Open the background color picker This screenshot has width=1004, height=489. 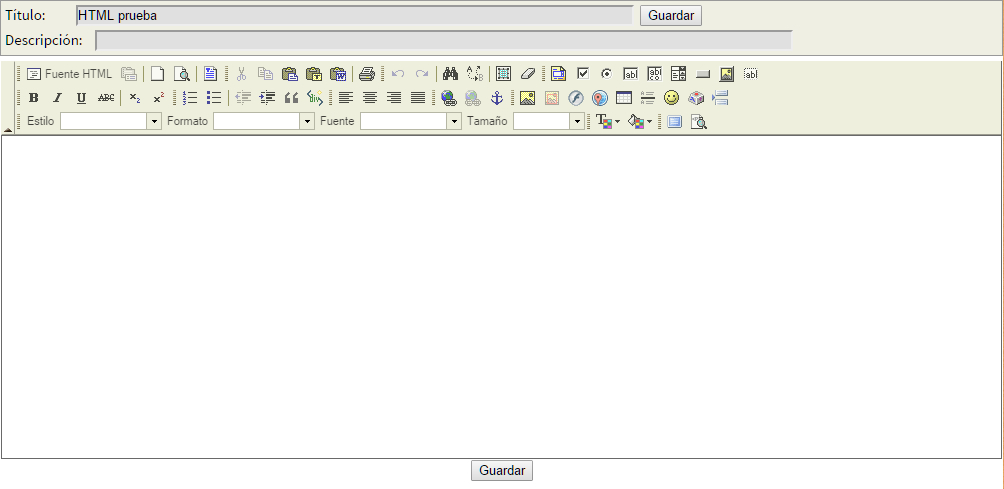tap(640, 121)
